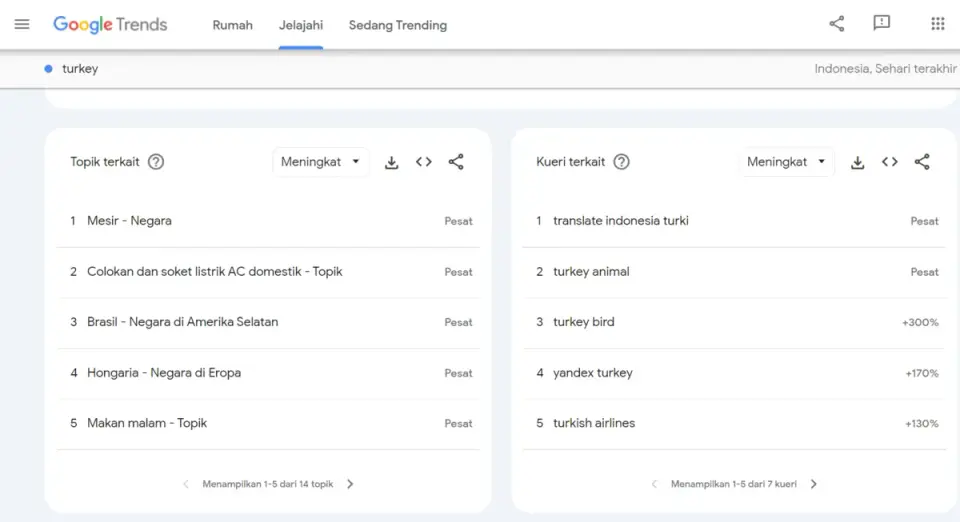960x522 pixels.
Task: Switch to the Rumah tab
Action: [233, 25]
